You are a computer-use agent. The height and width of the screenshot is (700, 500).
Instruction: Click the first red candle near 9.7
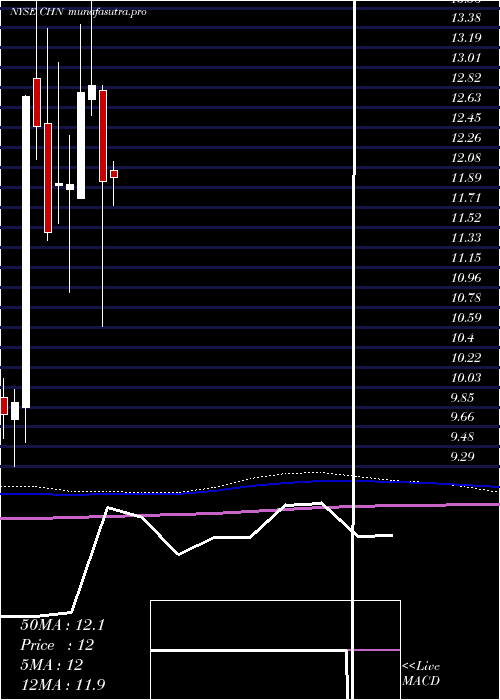coord(4,406)
